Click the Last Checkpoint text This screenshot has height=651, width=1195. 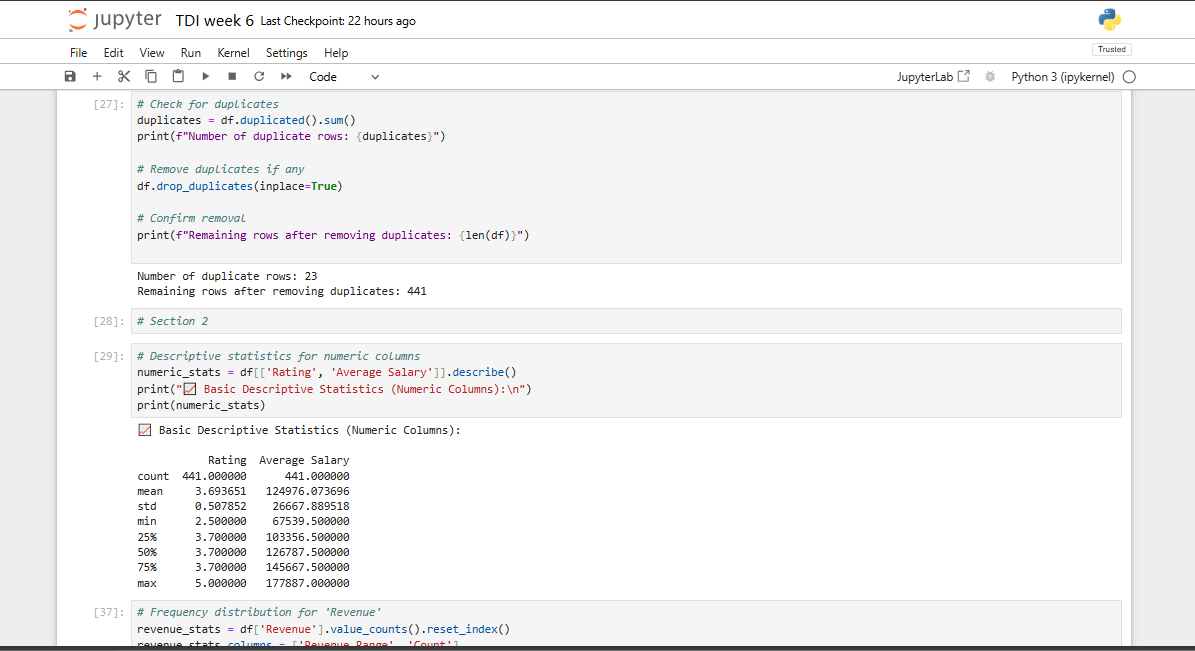click(338, 21)
